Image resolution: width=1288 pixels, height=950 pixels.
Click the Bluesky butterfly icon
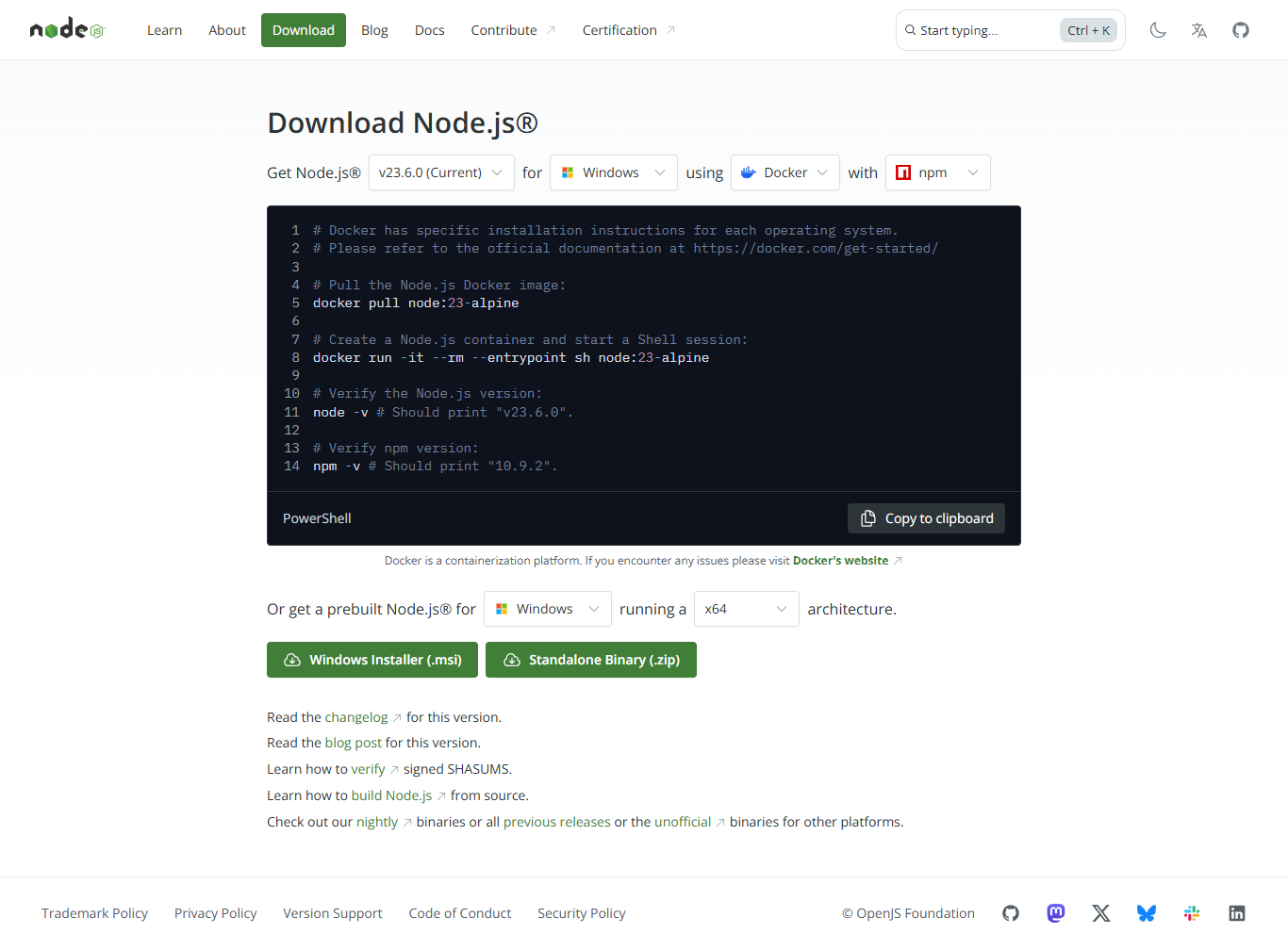click(1146, 912)
